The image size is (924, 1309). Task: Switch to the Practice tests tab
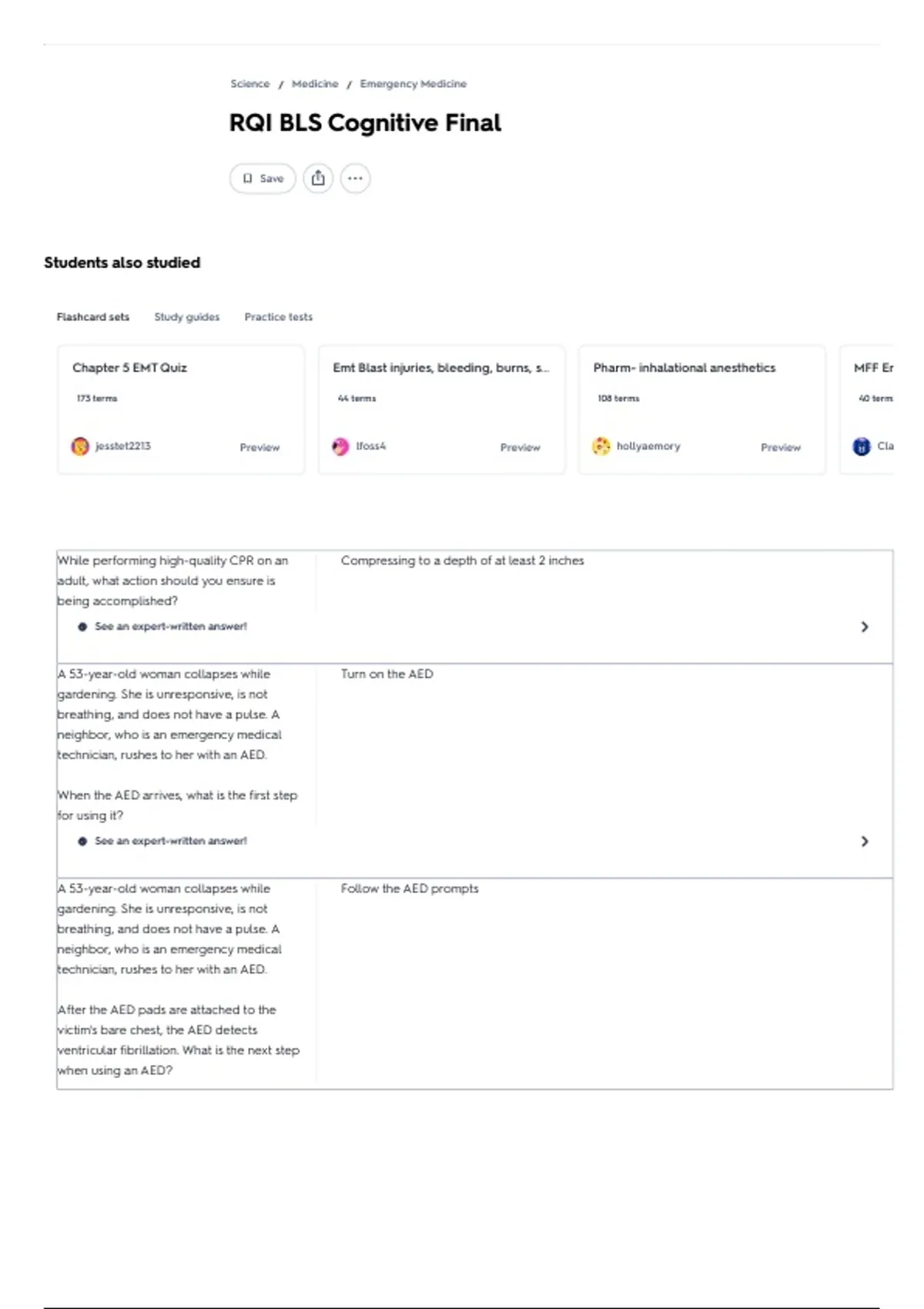pos(279,317)
